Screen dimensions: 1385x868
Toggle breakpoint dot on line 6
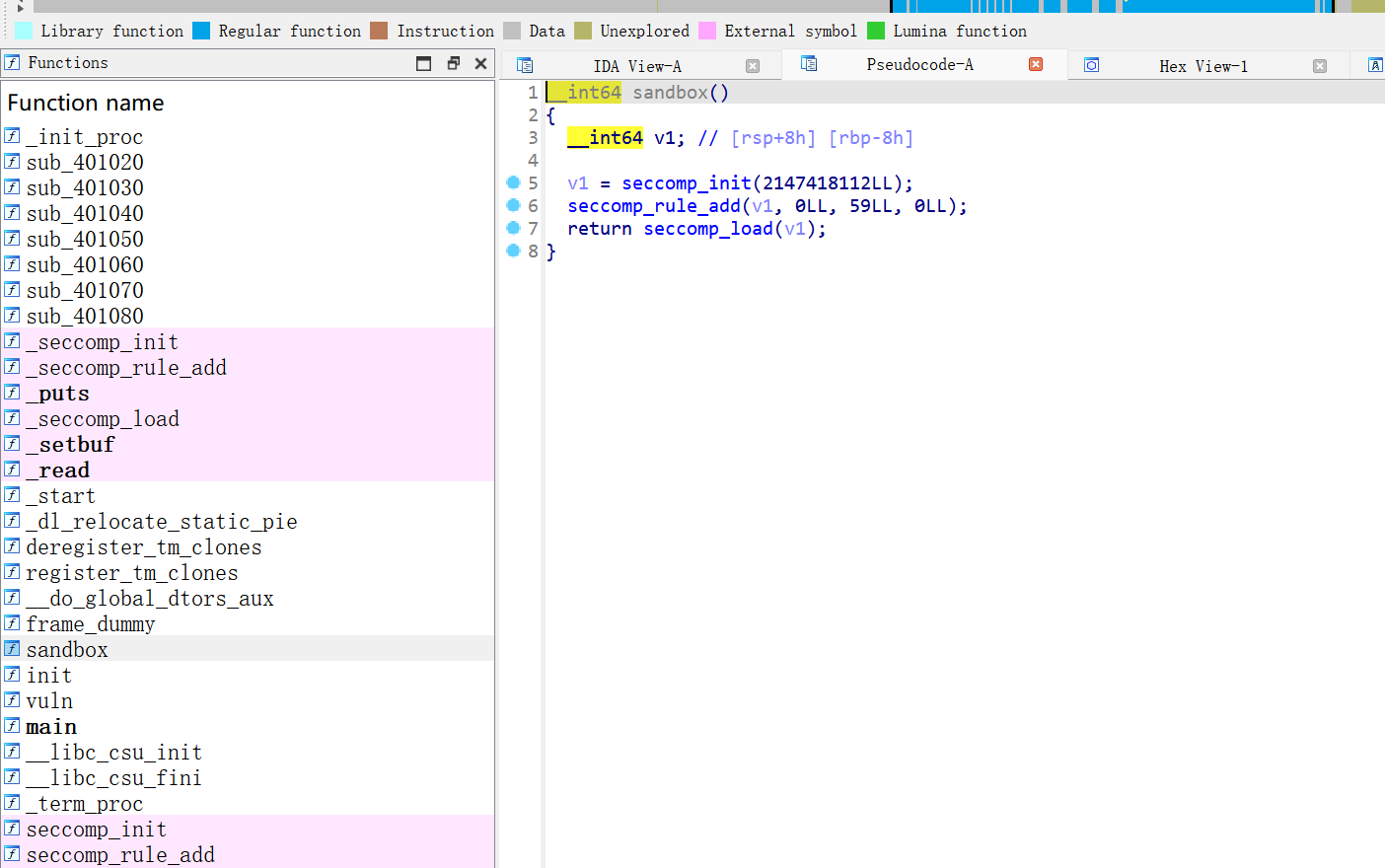513,205
